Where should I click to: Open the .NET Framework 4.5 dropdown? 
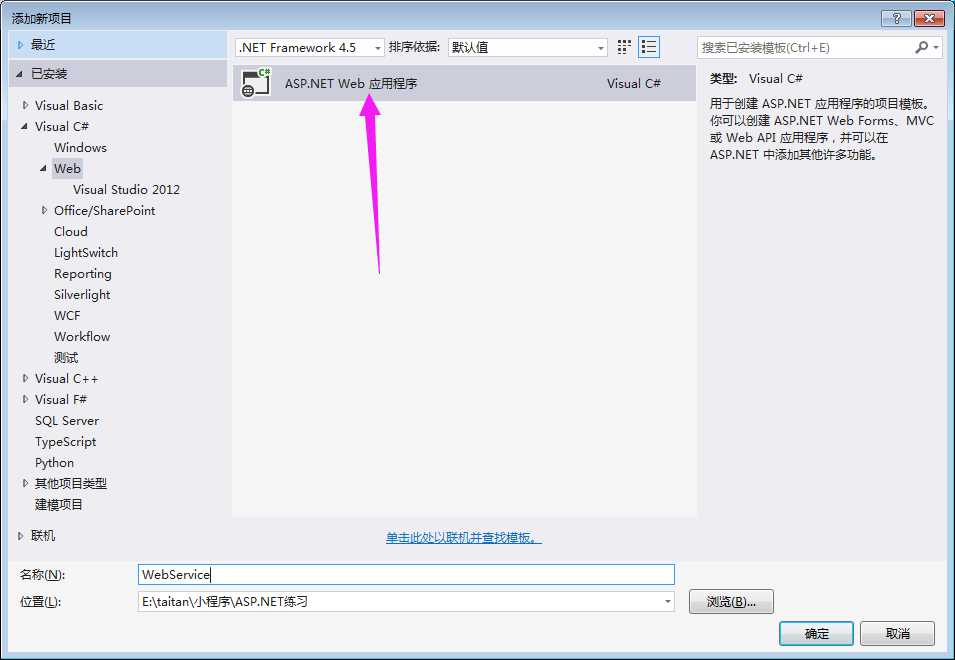click(310, 47)
